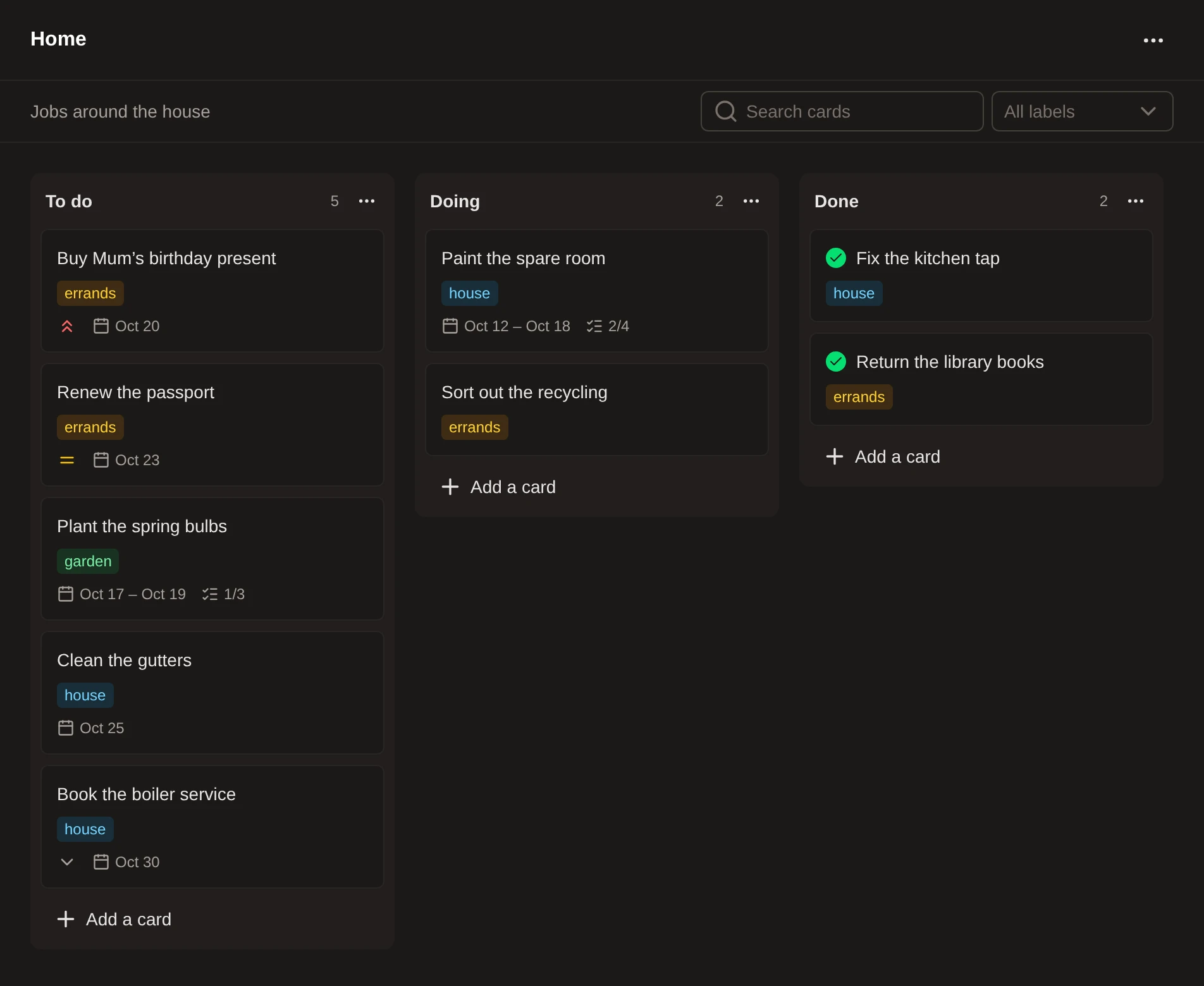Open the Sort out the recycling card
The image size is (1204, 986).
[x=597, y=410]
